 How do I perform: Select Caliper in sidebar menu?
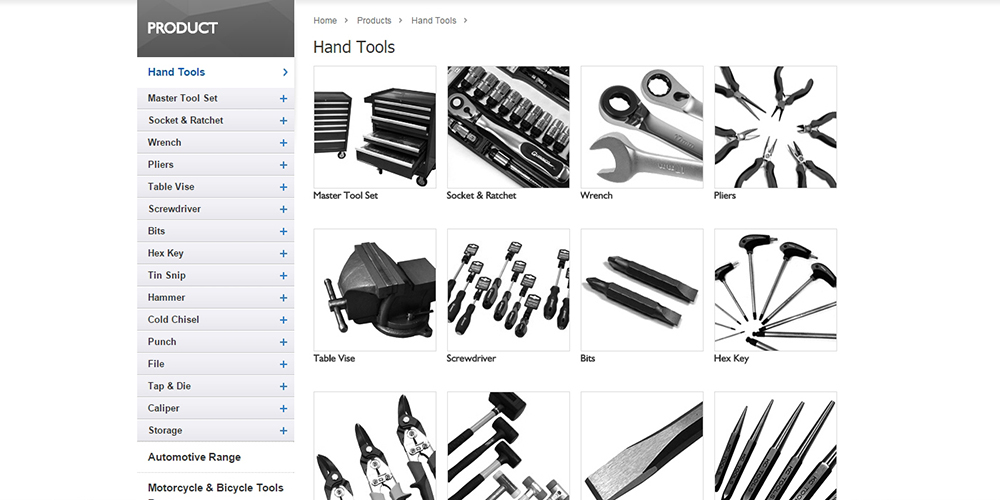coord(163,408)
